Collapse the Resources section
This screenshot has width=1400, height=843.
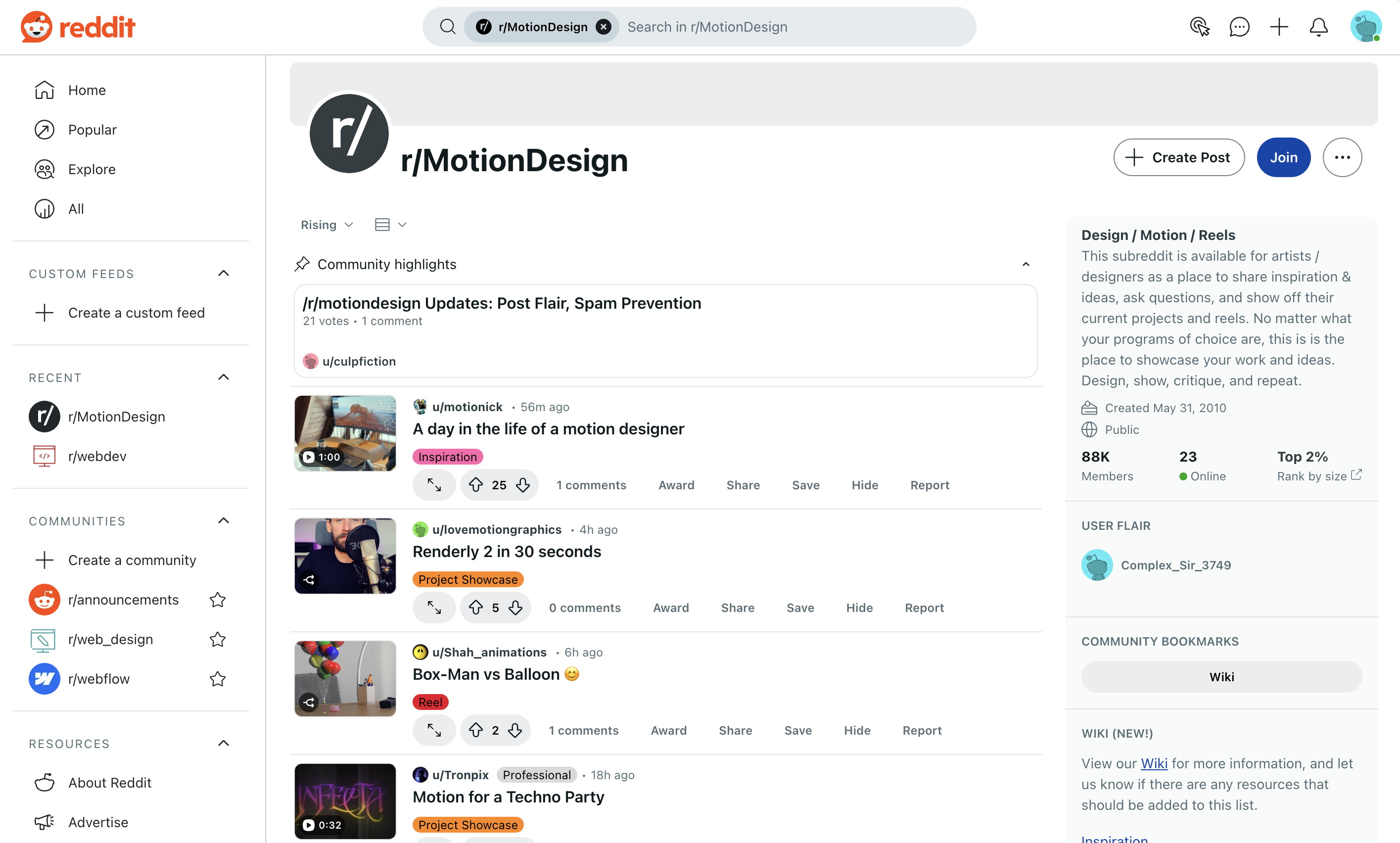click(224, 744)
